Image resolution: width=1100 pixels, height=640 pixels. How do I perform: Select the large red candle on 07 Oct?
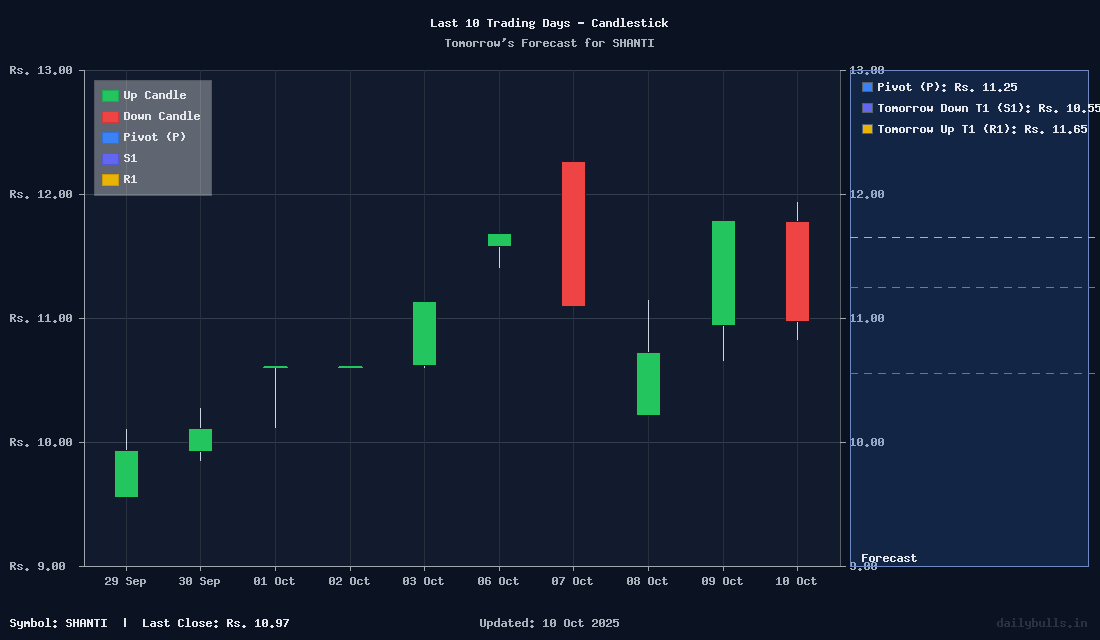pyautogui.click(x=573, y=234)
